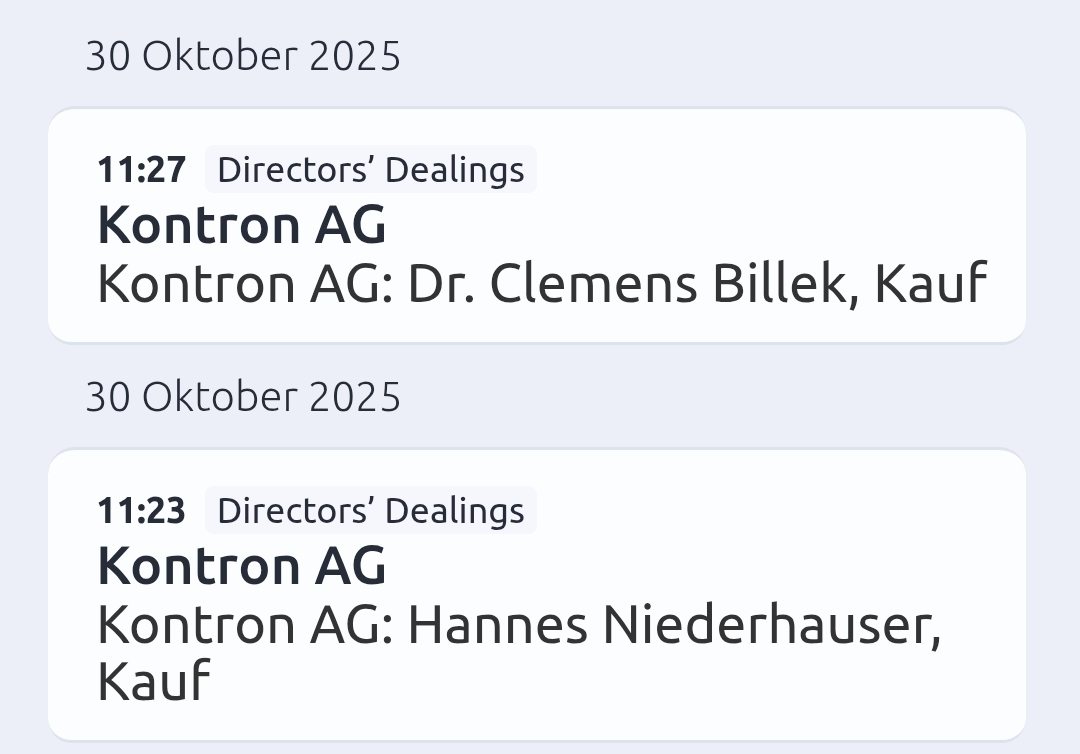Image resolution: width=1080 pixels, height=754 pixels.
Task: Click bold Kontron AG title in 11:27 card
Action: pyautogui.click(x=242, y=225)
